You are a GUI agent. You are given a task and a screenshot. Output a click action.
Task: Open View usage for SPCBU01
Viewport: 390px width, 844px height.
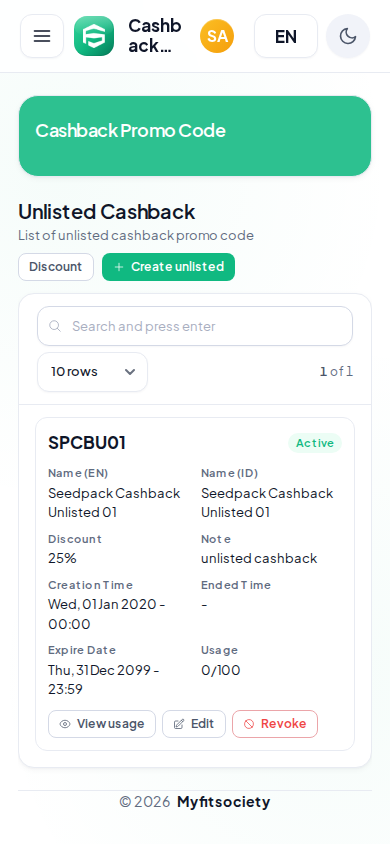[102, 724]
